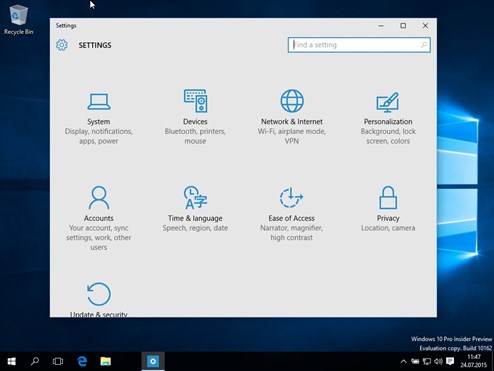Click the magnifier icon in search box

424,45
